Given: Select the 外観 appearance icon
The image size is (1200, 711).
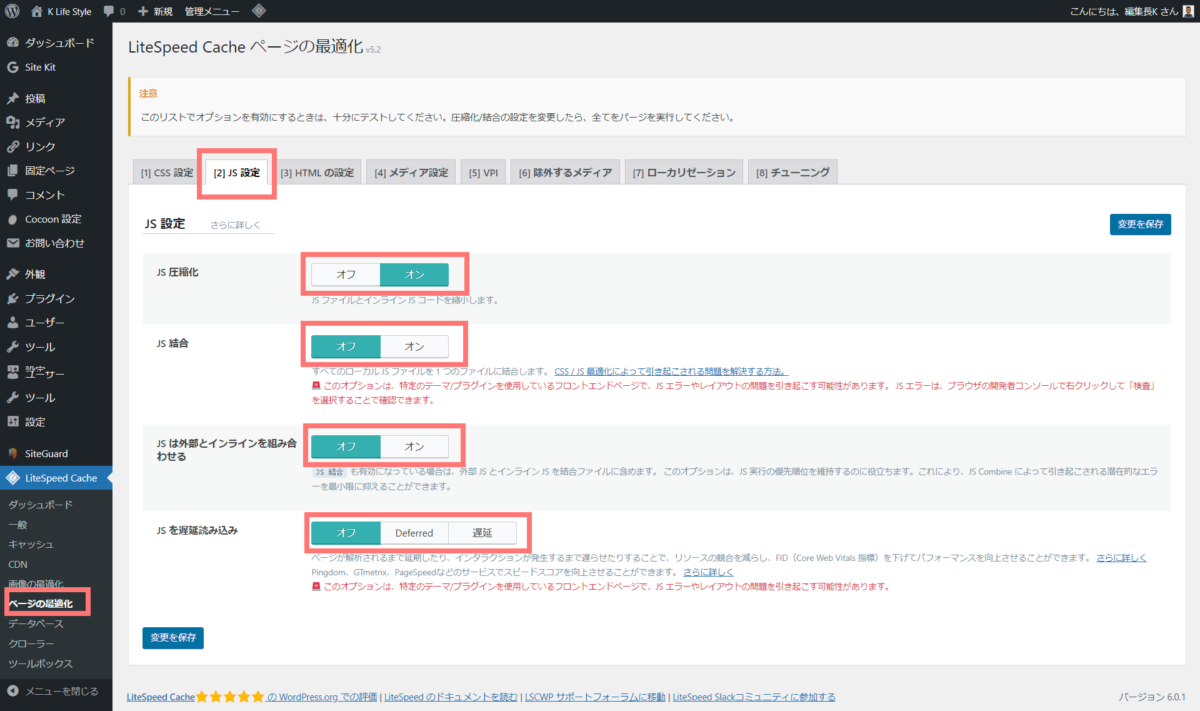Looking at the screenshot, I should (x=12, y=272).
